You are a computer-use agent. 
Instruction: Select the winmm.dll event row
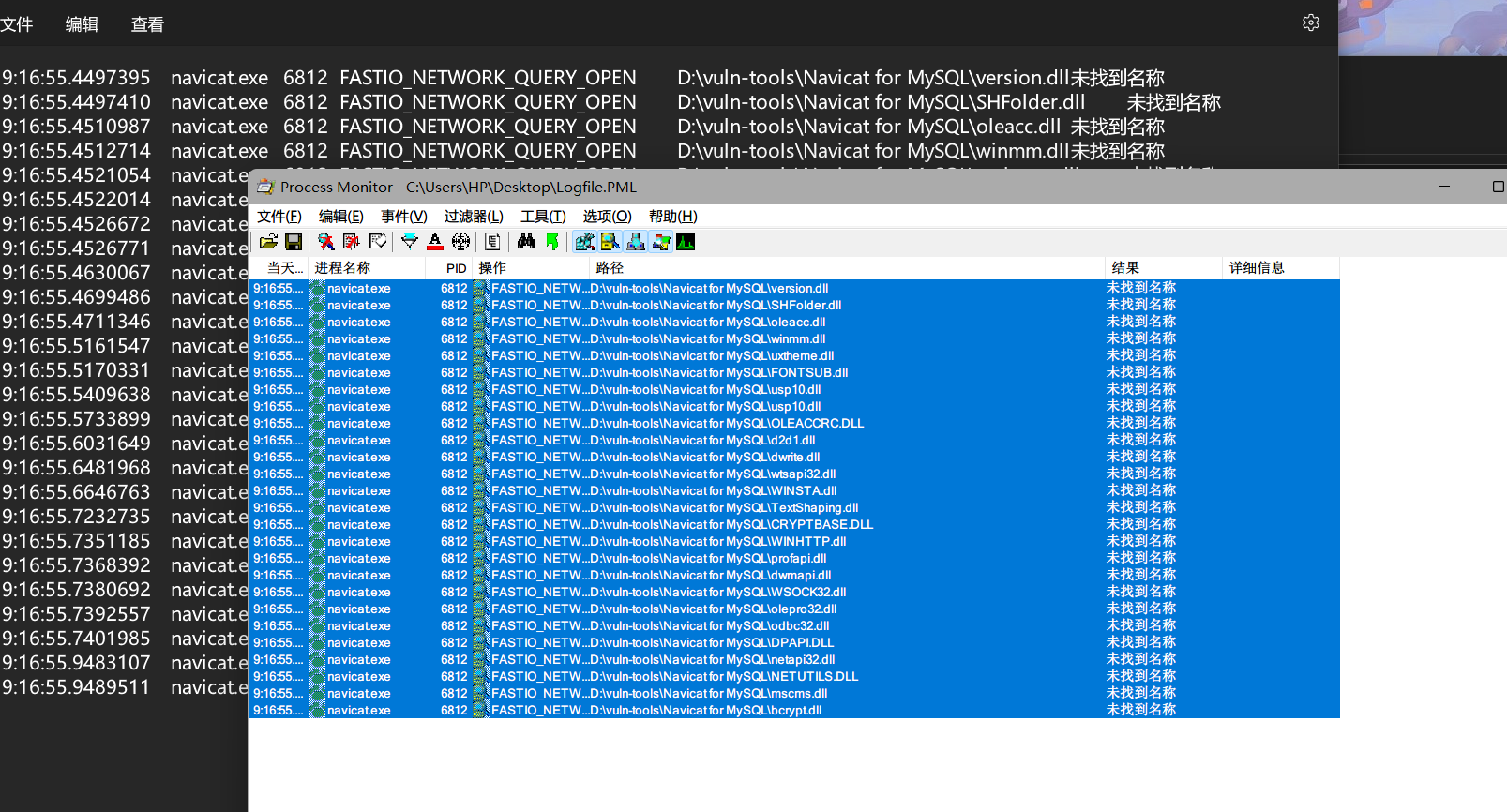(x=794, y=338)
